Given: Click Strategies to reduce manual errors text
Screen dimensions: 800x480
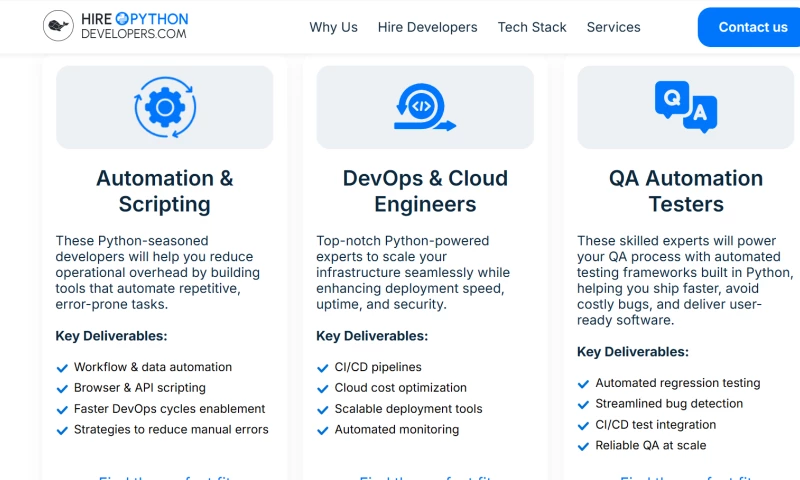Looking at the screenshot, I should pos(171,430).
